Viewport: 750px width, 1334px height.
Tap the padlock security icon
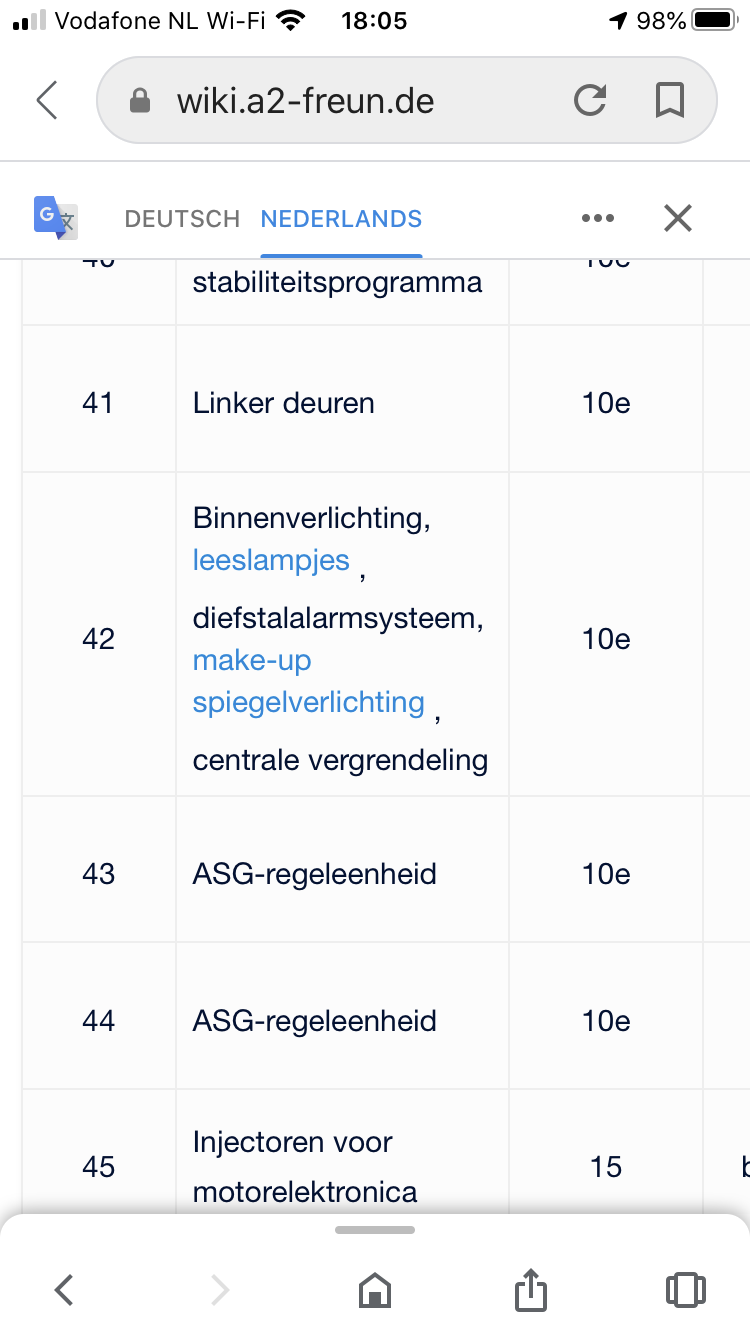(x=140, y=100)
